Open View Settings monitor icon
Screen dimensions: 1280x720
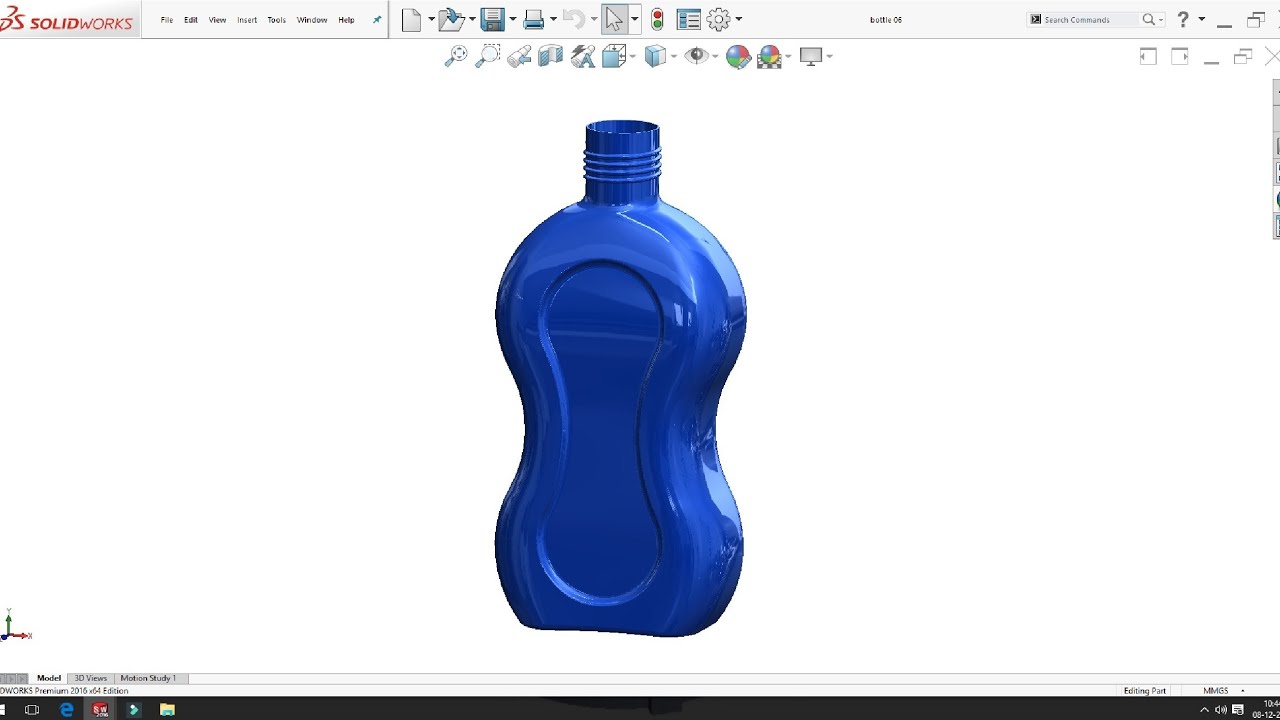pyautogui.click(x=811, y=57)
